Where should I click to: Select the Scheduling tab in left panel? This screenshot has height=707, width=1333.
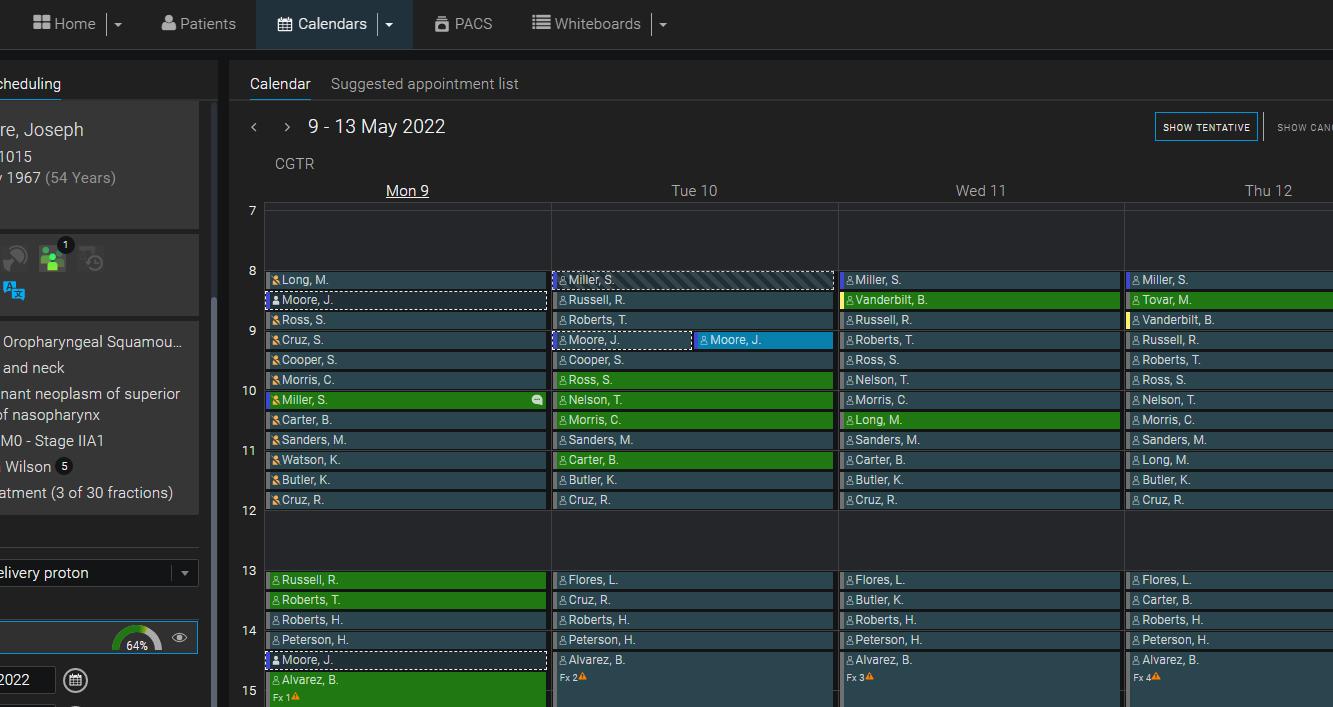tap(30, 84)
